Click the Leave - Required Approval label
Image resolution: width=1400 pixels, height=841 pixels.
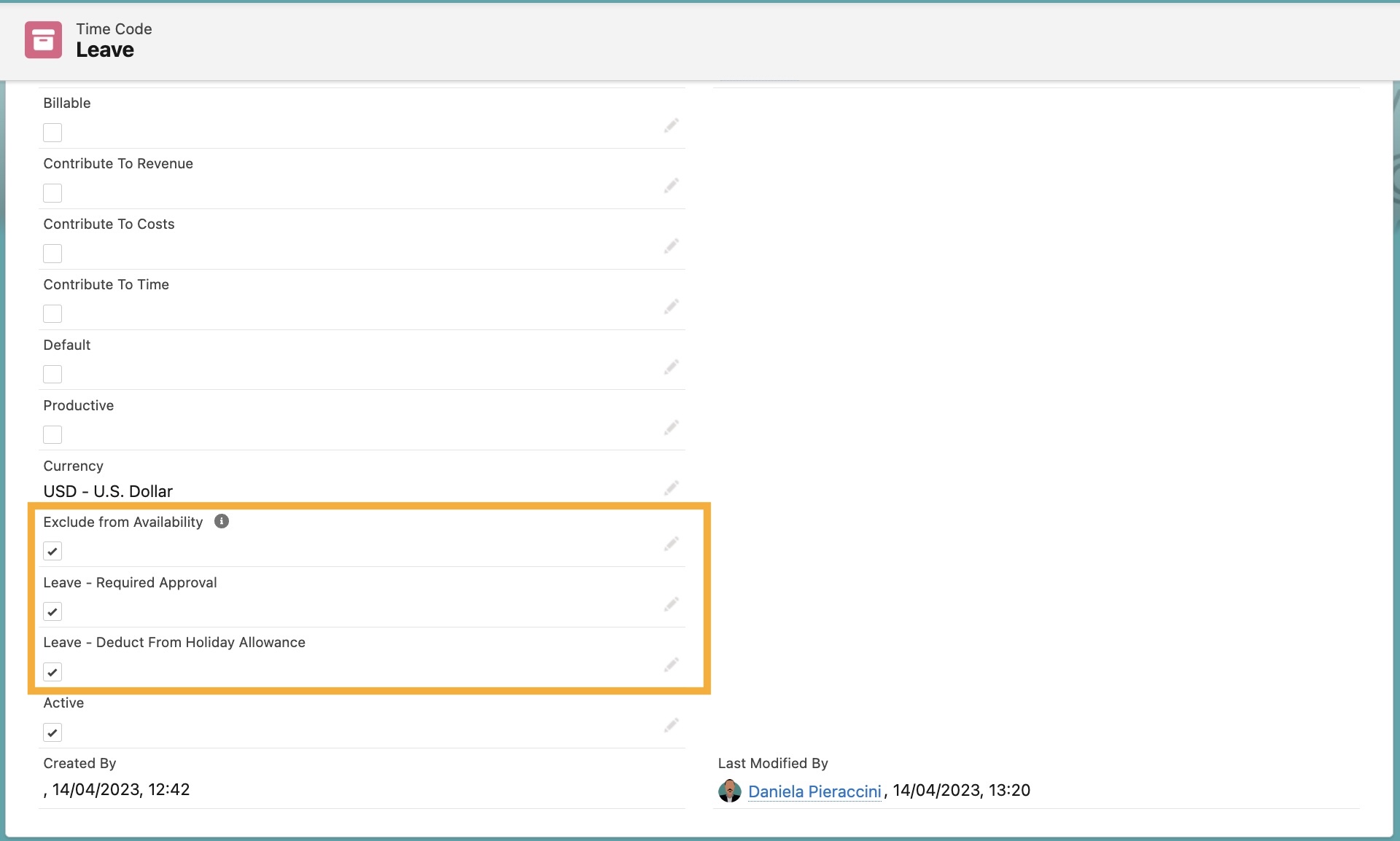tap(130, 582)
